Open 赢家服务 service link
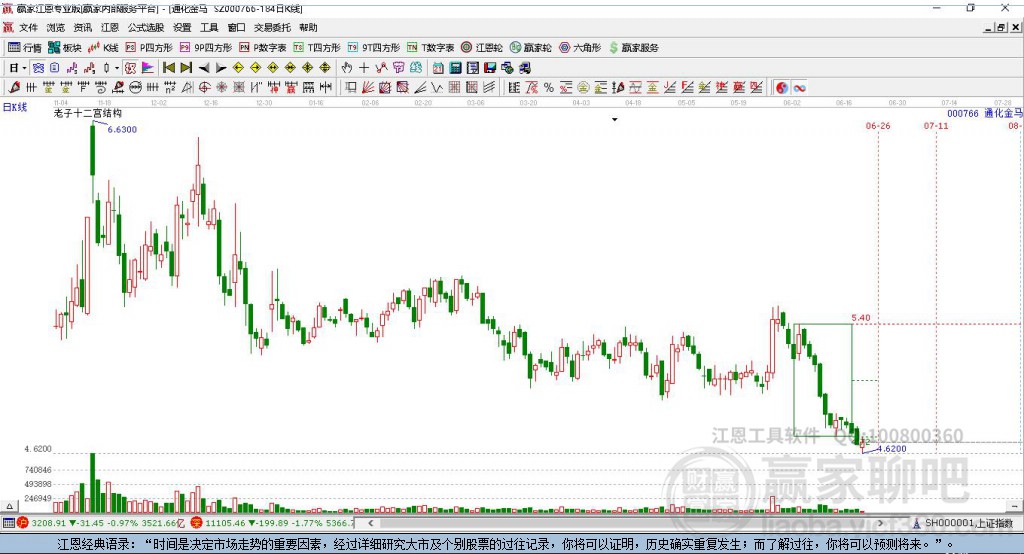1024x554 pixels. 634,48
